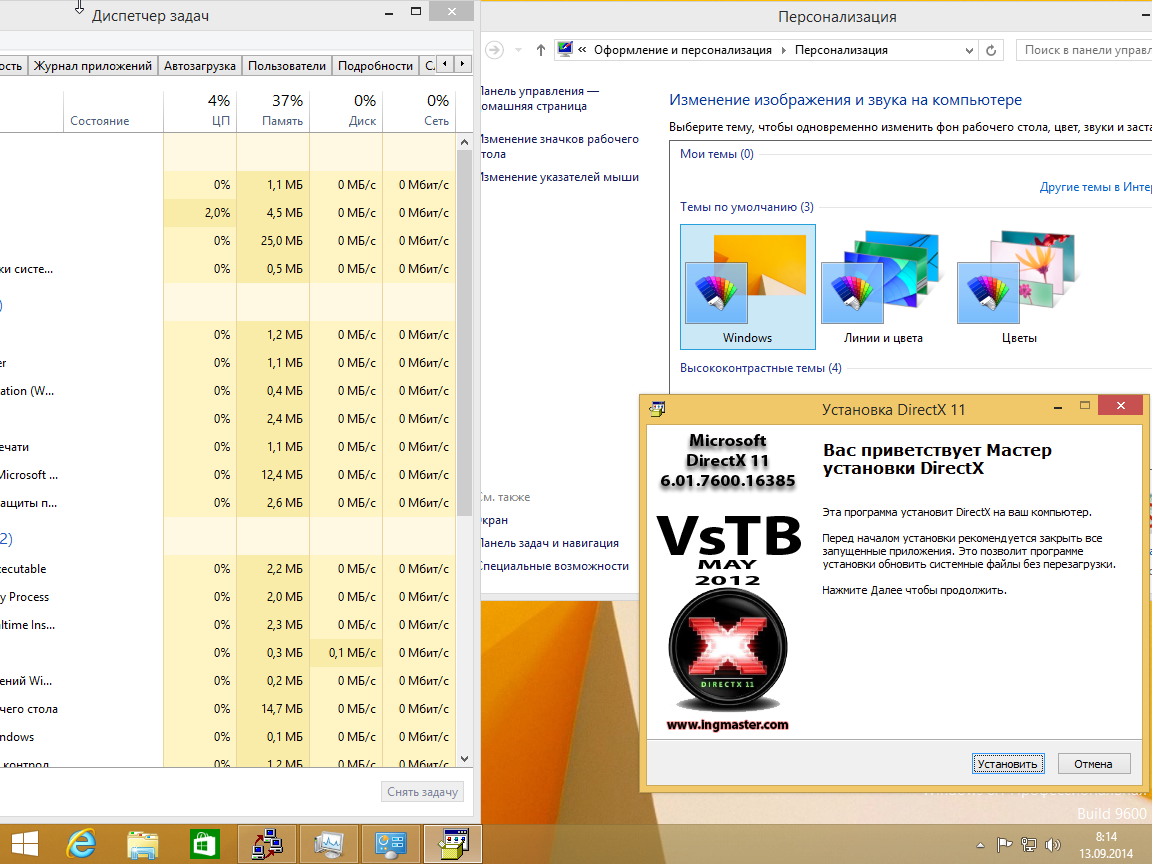This screenshot has height=864, width=1152.
Task: Switch to the Автозагрузка tab
Action: pos(200,65)
